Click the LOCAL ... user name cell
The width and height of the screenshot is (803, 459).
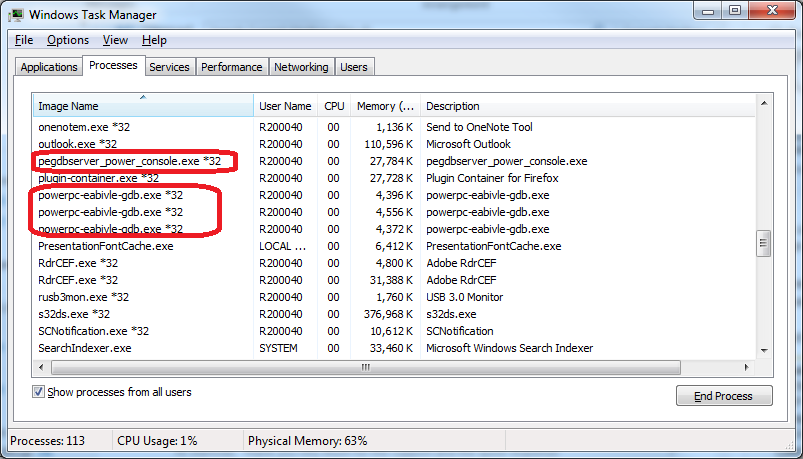click(x=282, y=246)
